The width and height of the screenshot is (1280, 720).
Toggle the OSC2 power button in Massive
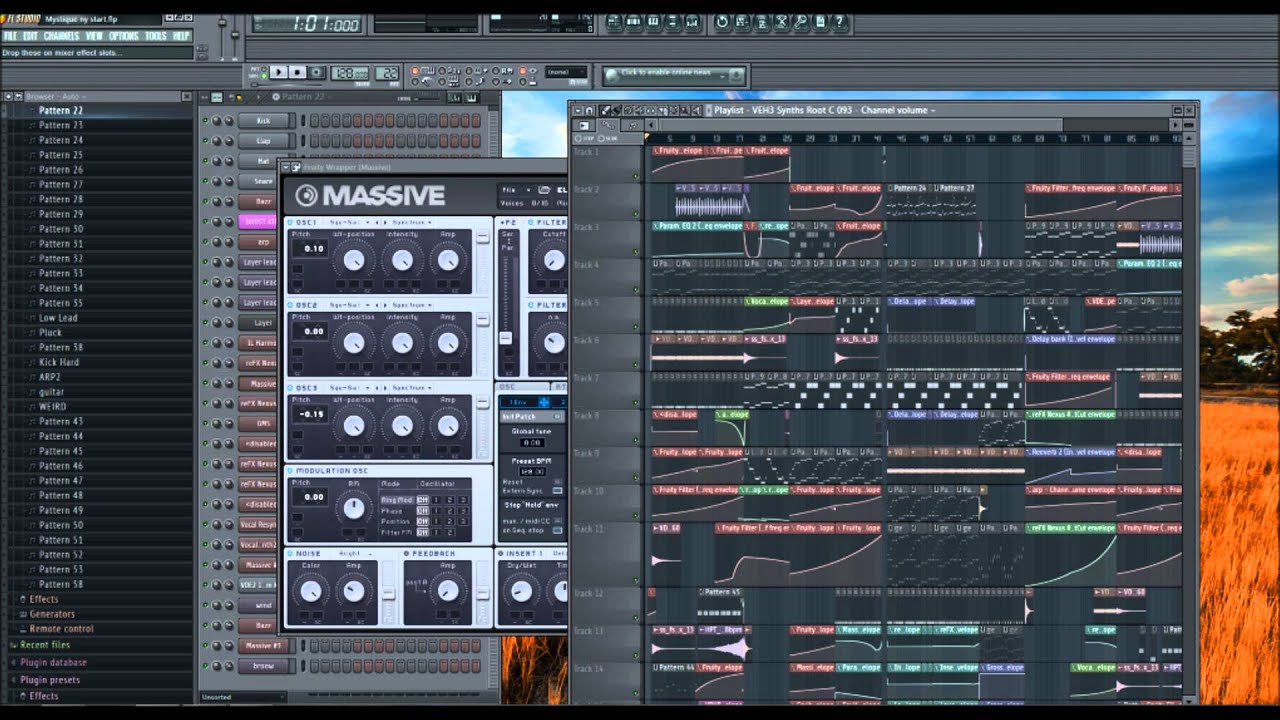tap(291, 305)
